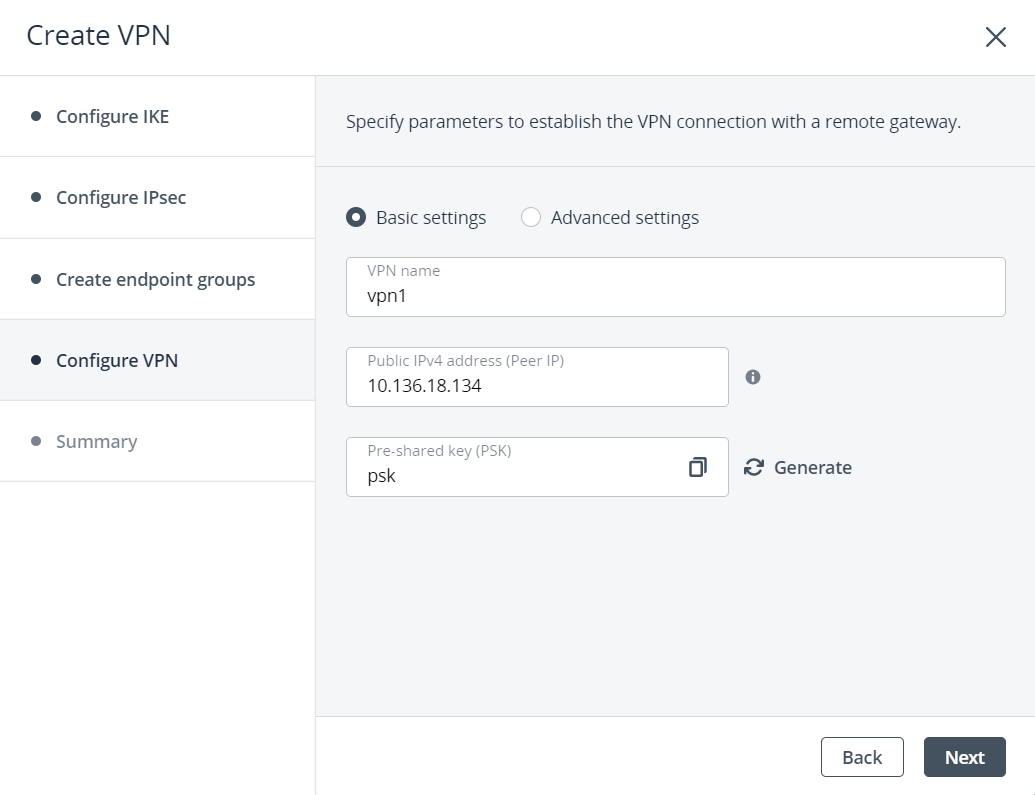Open the Configure IKE wizard step
This screenshot has width=1035, height=795.
(x=112, y=116)
